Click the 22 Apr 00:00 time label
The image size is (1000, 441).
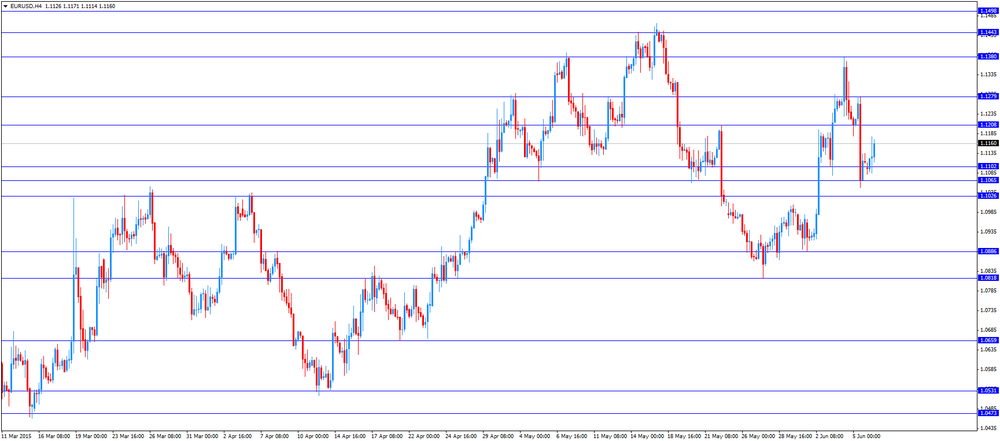coord(423,437)
